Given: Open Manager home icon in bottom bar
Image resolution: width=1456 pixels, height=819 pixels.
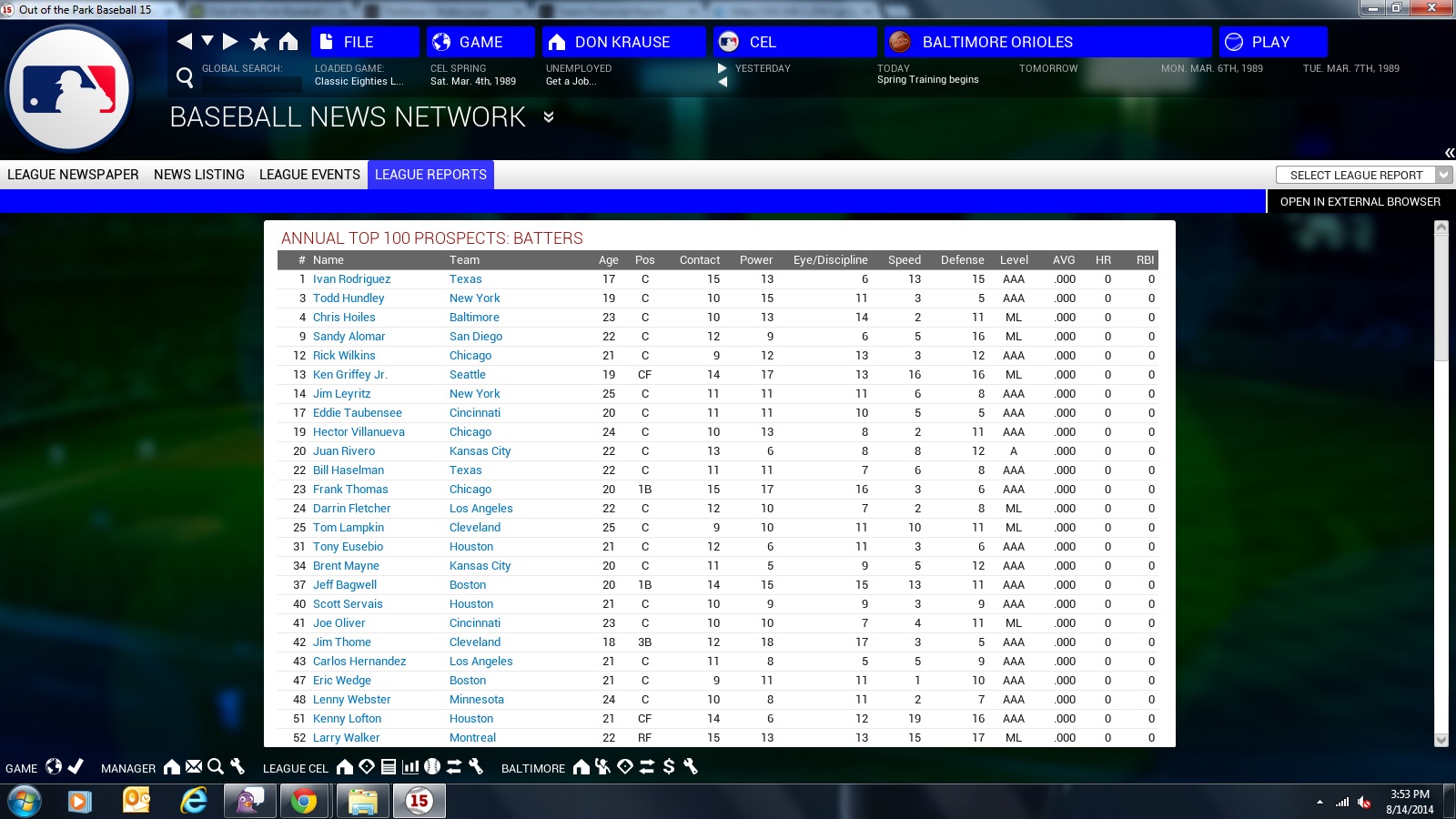Looking at the screenshot, I should click(172, 767).
